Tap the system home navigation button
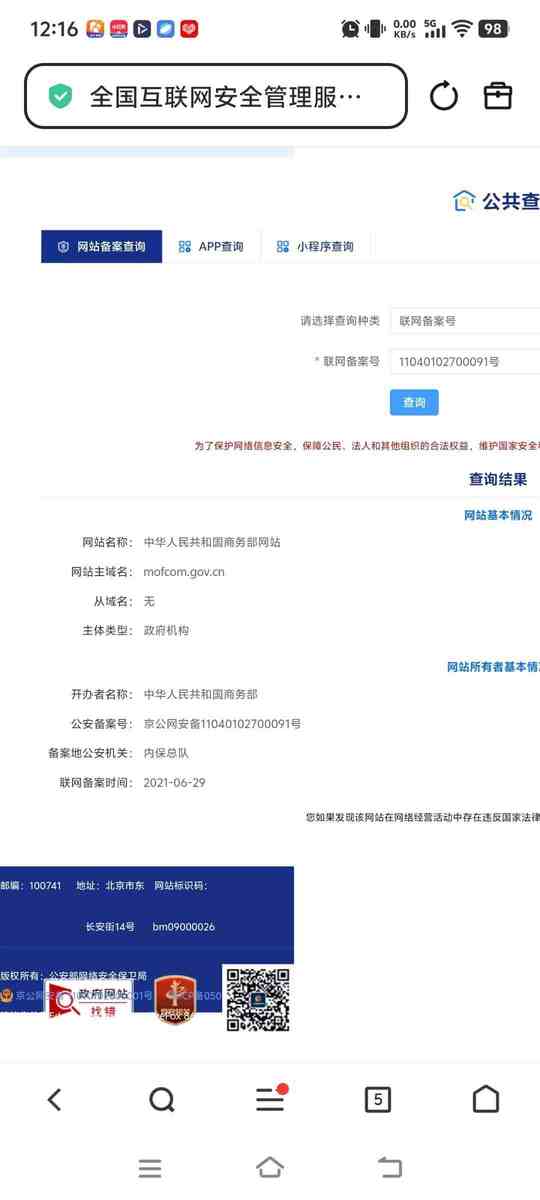Screen dimensions: 540x1200 270,1167
